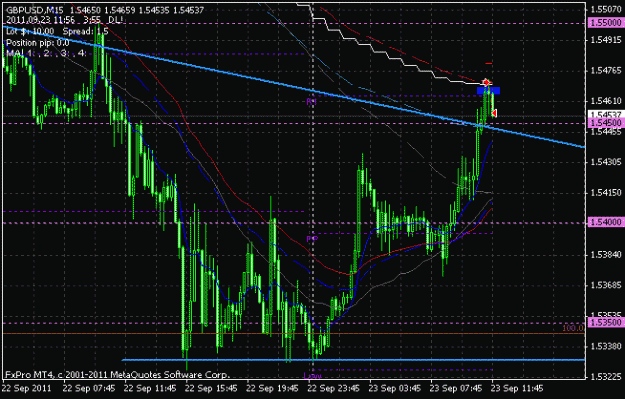The height and width of the screenshot is (399, 625).
Task: Select the orange horizontal Fibonacci line
Action: (x=294, y=334)
